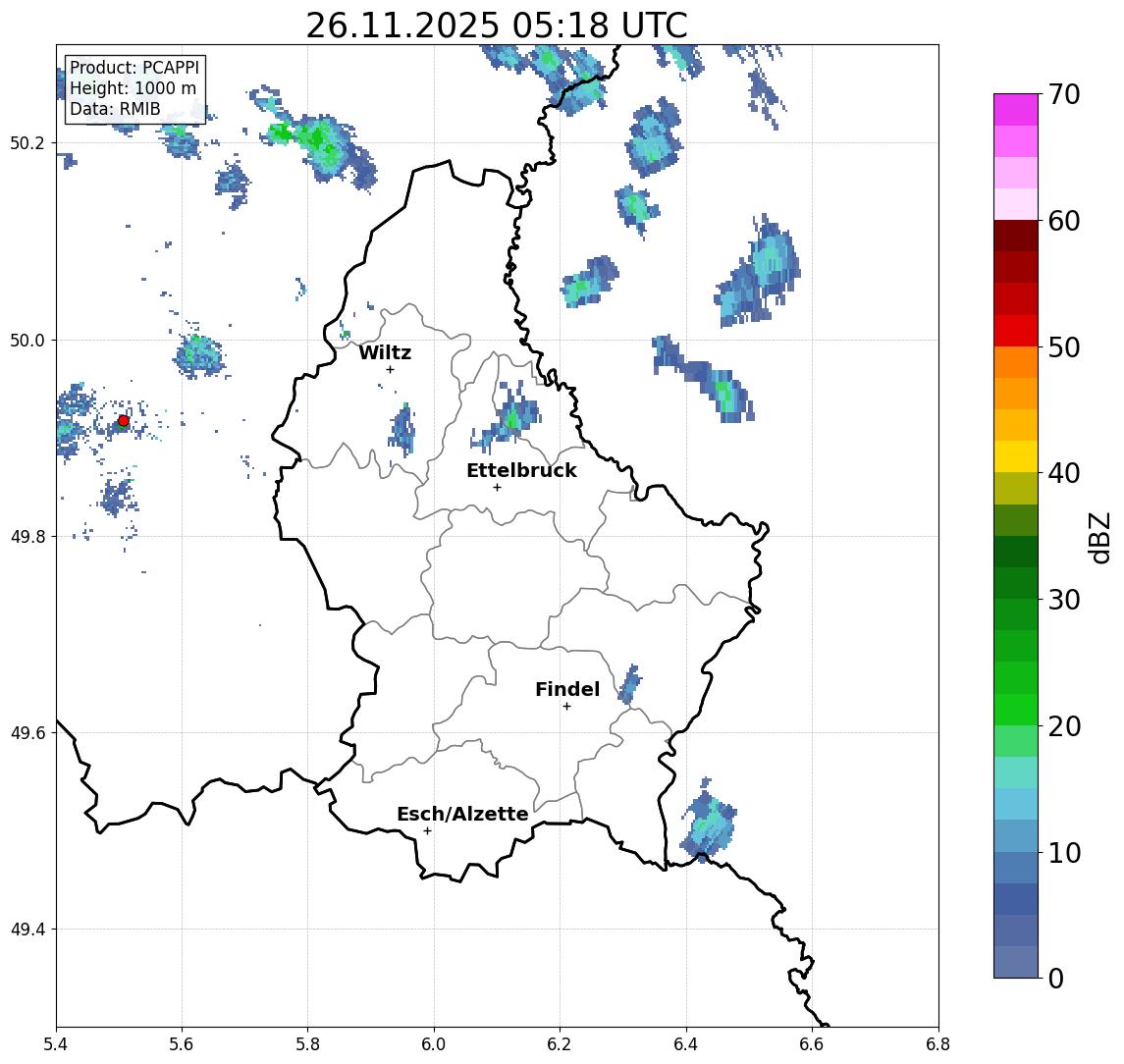Click the Findel station label
This screenshot has width=1124, height=1064.
click(x=567, y=689)
